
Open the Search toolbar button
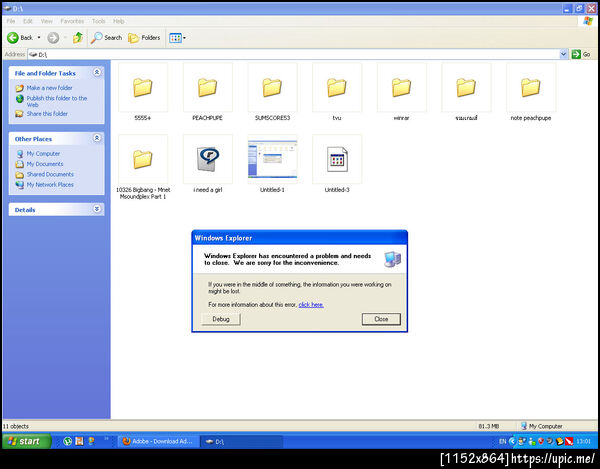pyautogui.click(x=107, y=37)
